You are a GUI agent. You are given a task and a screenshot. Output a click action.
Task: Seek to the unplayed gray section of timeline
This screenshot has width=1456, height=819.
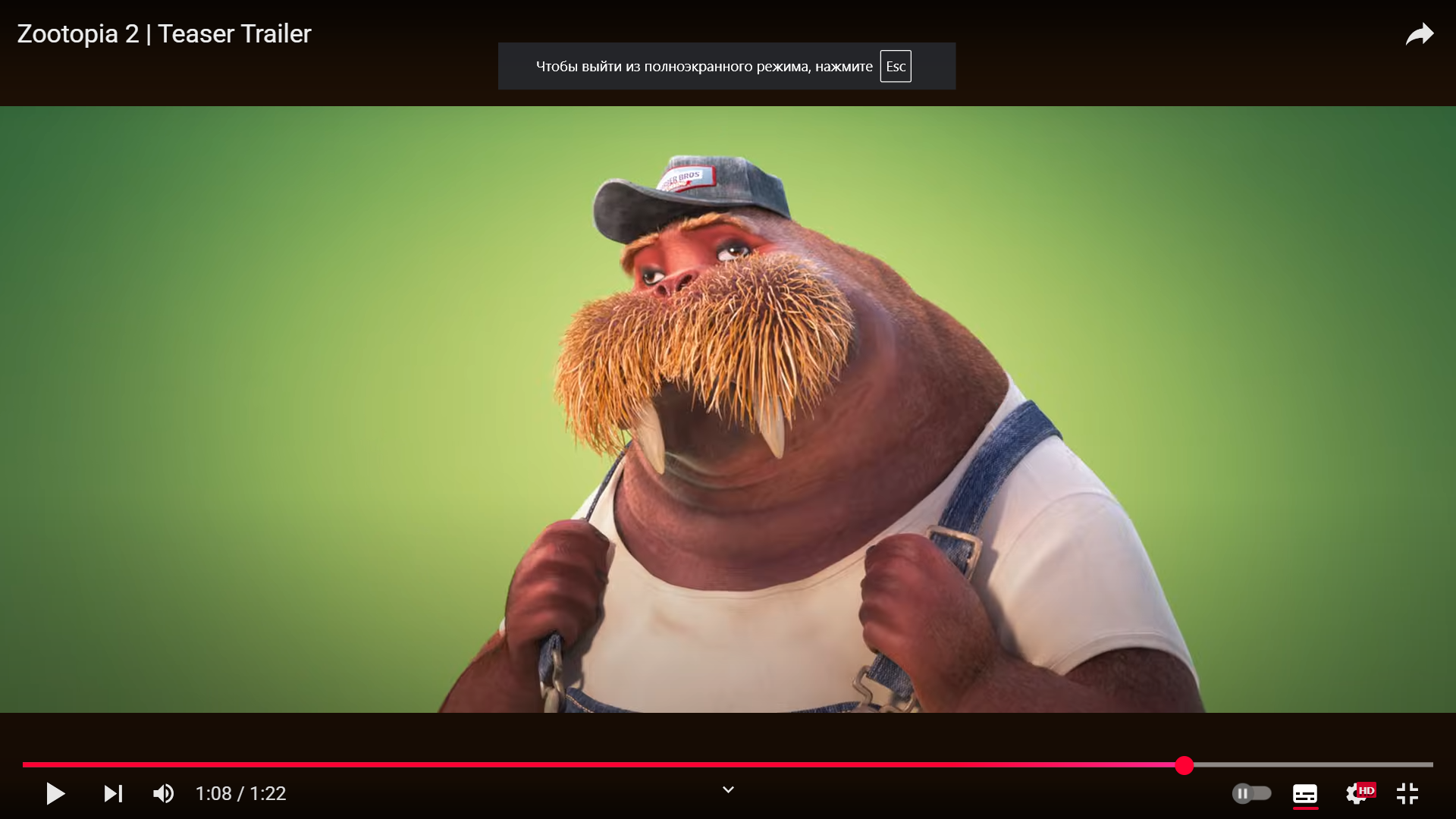(x=1312, y=765)
